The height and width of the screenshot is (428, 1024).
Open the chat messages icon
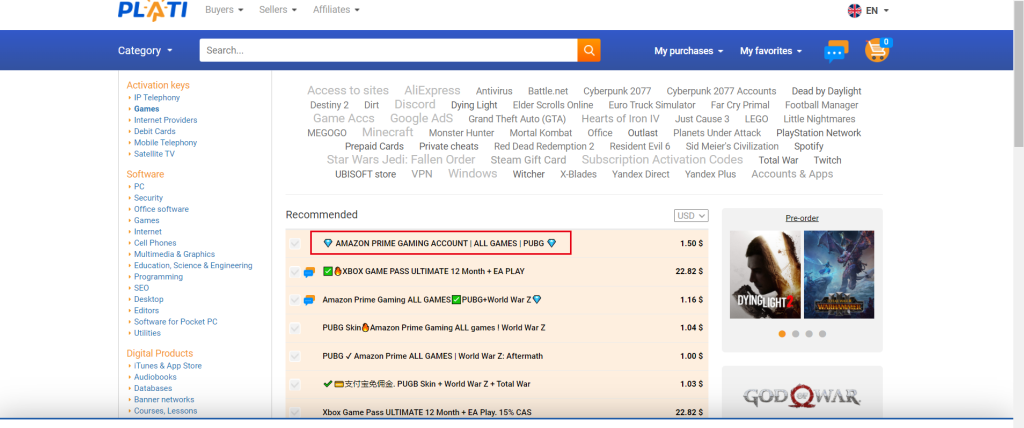(x=836, y=51)
